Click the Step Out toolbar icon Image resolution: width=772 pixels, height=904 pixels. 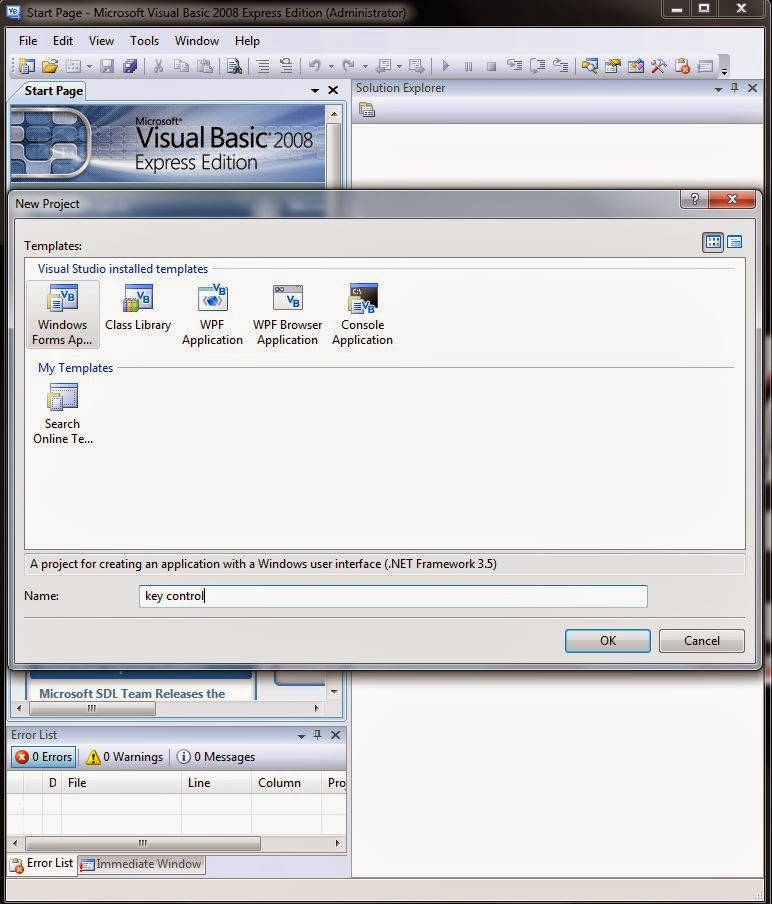click(x=560, y=66)
